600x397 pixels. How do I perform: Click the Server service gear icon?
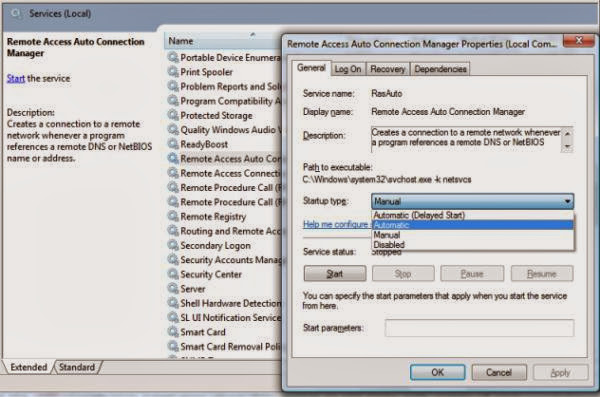[173, 289]
